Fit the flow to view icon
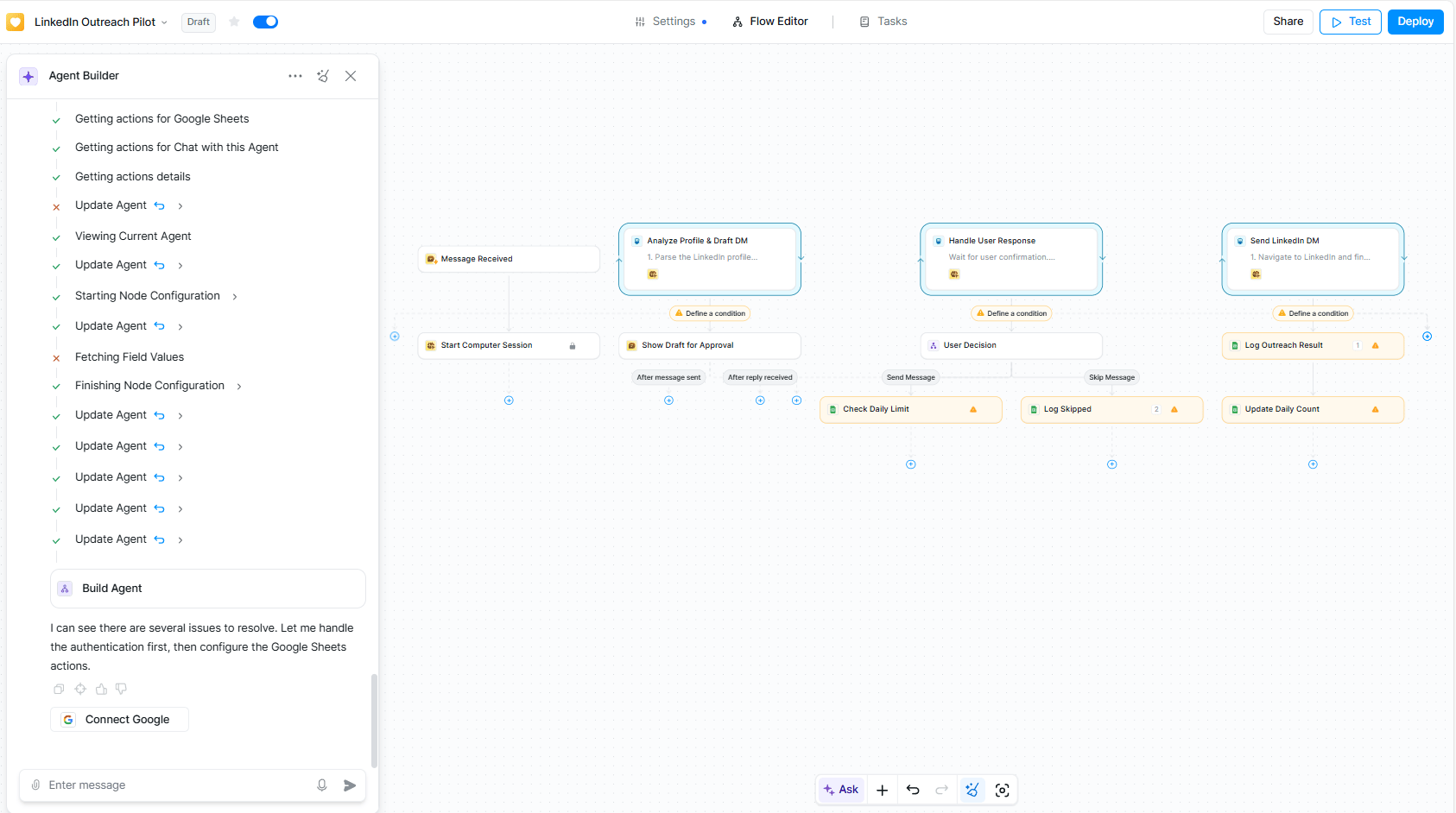The width and height of the screenshot is (1456, 813). (x=1003, y=790)
